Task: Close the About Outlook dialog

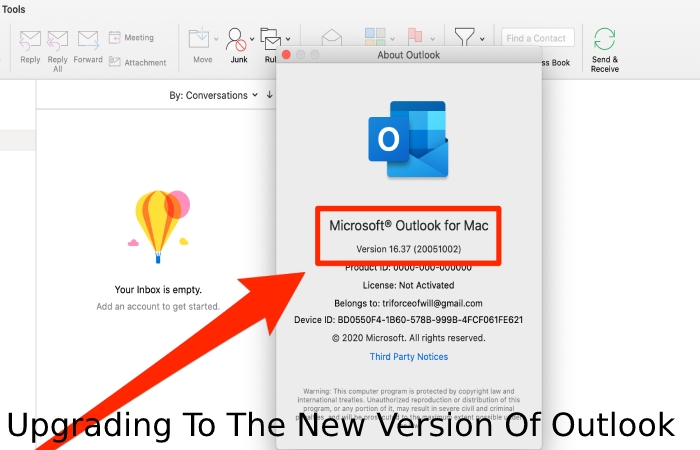Action: coord(286,54)
